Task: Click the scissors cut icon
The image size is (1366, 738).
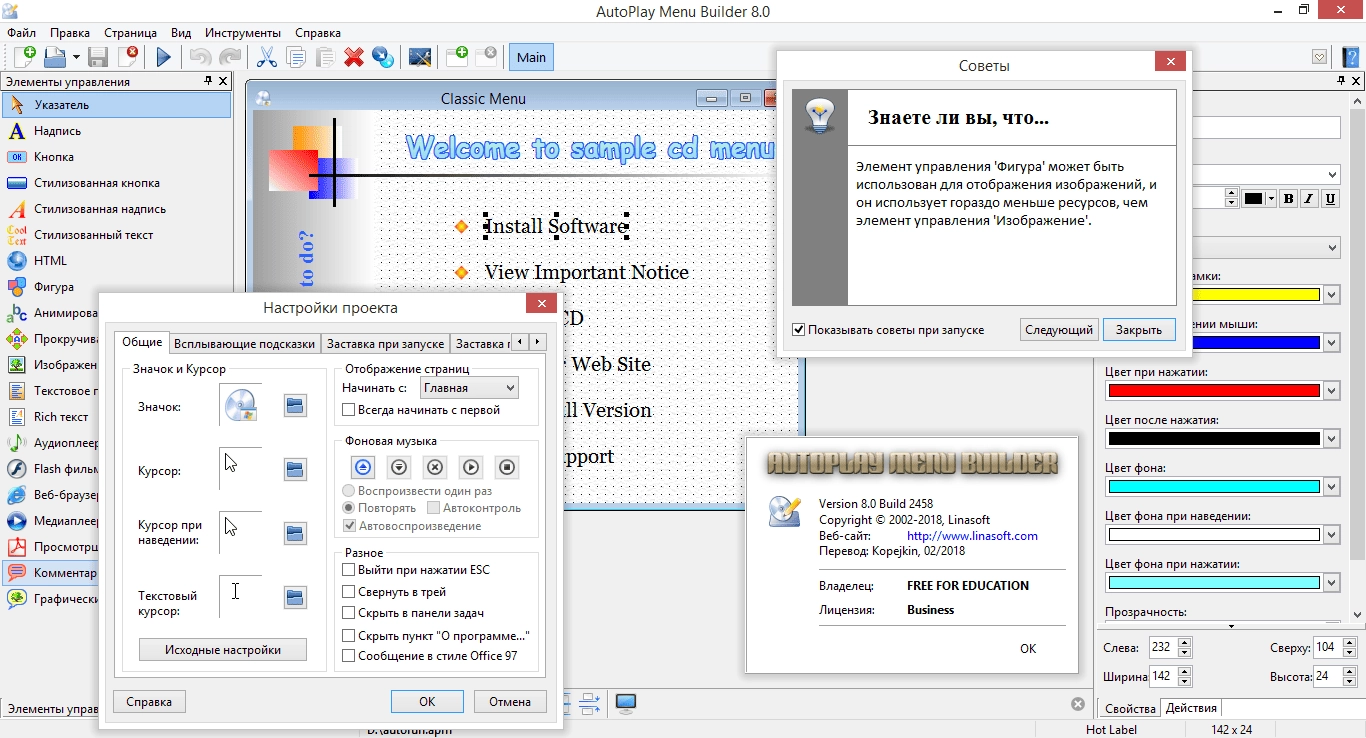Action: coord(267,57)
